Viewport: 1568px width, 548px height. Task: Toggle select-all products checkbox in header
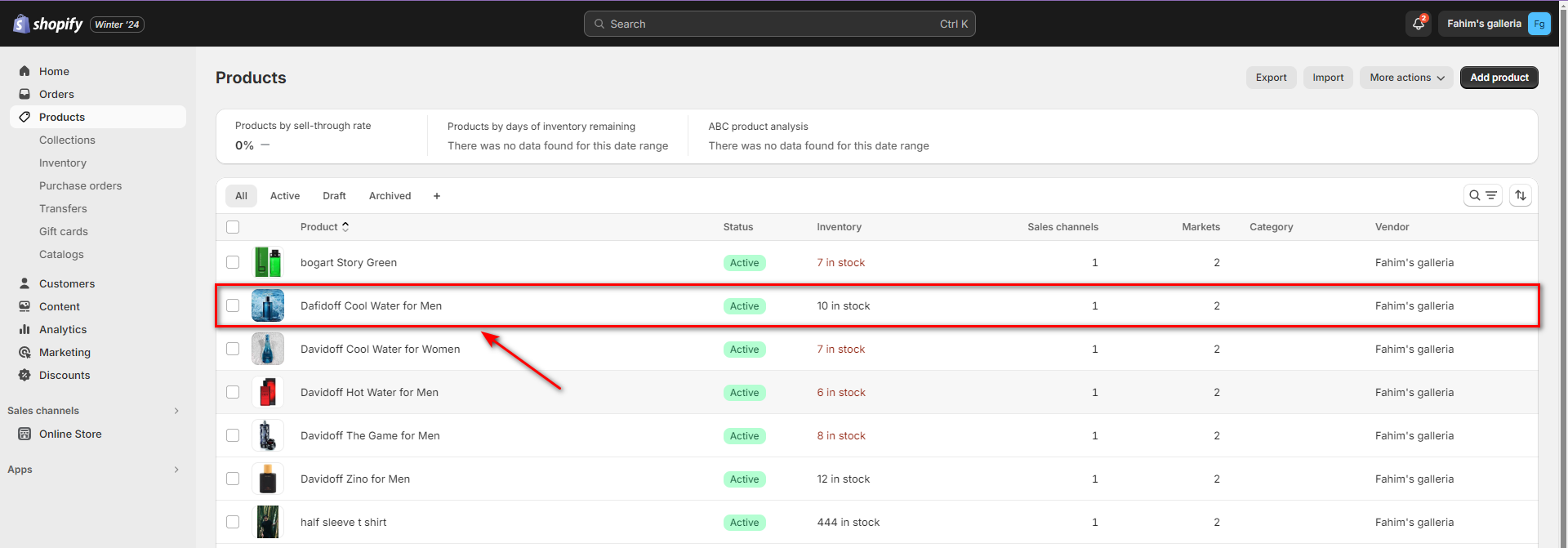[233, 227]
